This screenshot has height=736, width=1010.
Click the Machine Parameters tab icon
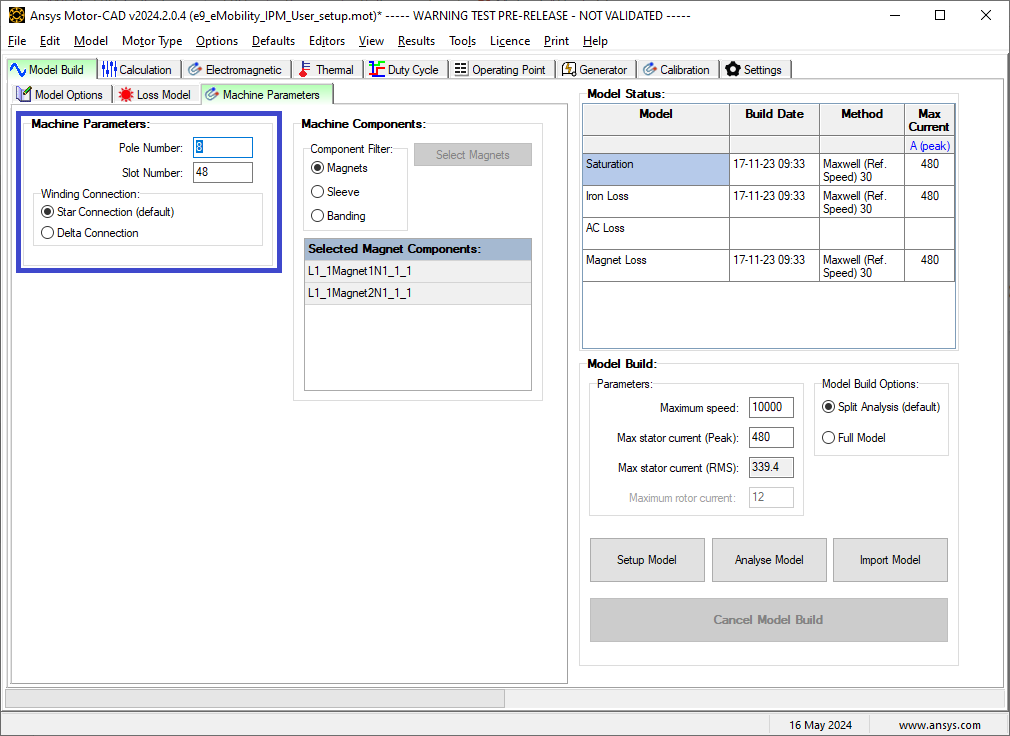tap(211, 95)
